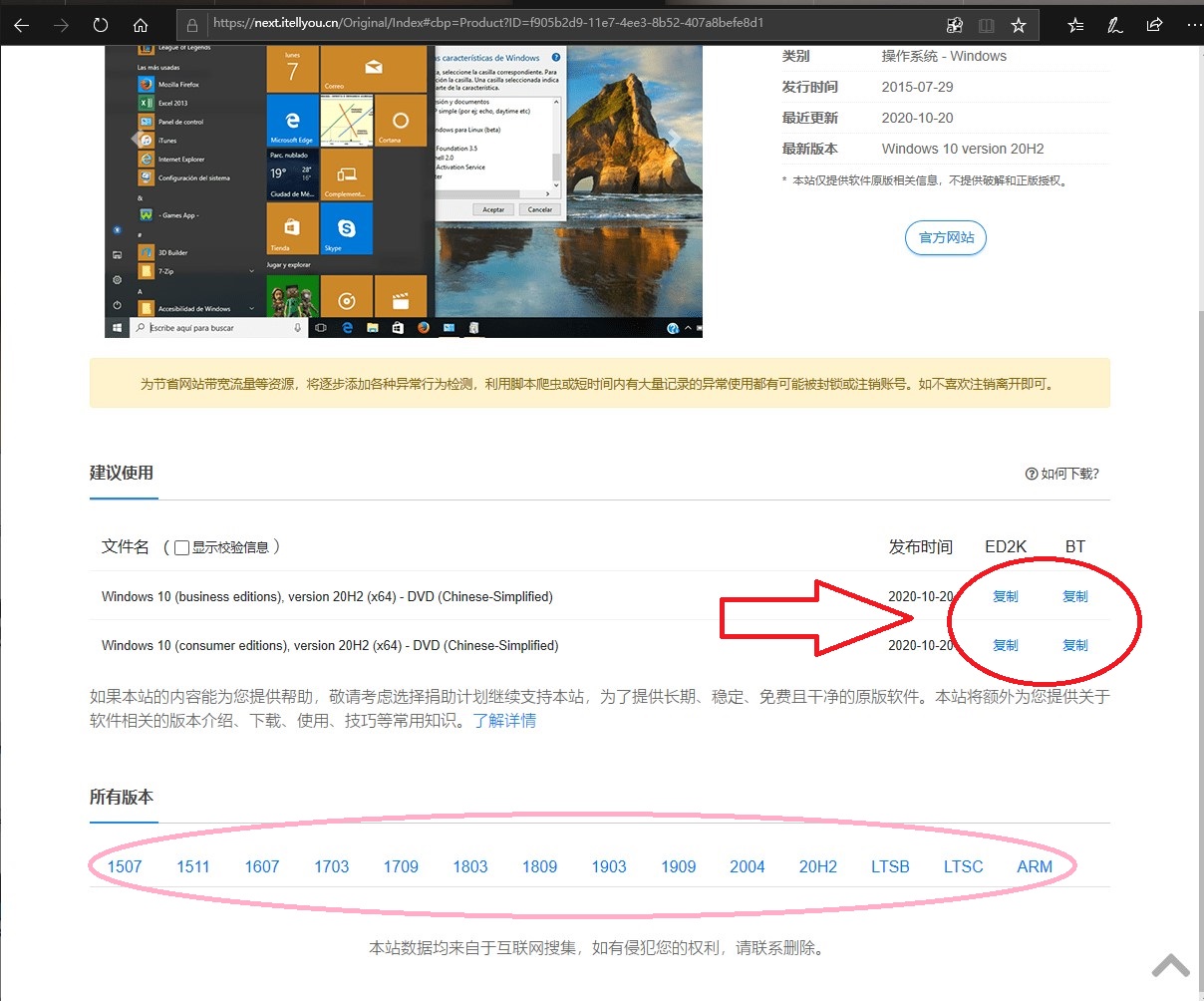Click the business editions file name

pyautogui.click(x=327, y=596)
